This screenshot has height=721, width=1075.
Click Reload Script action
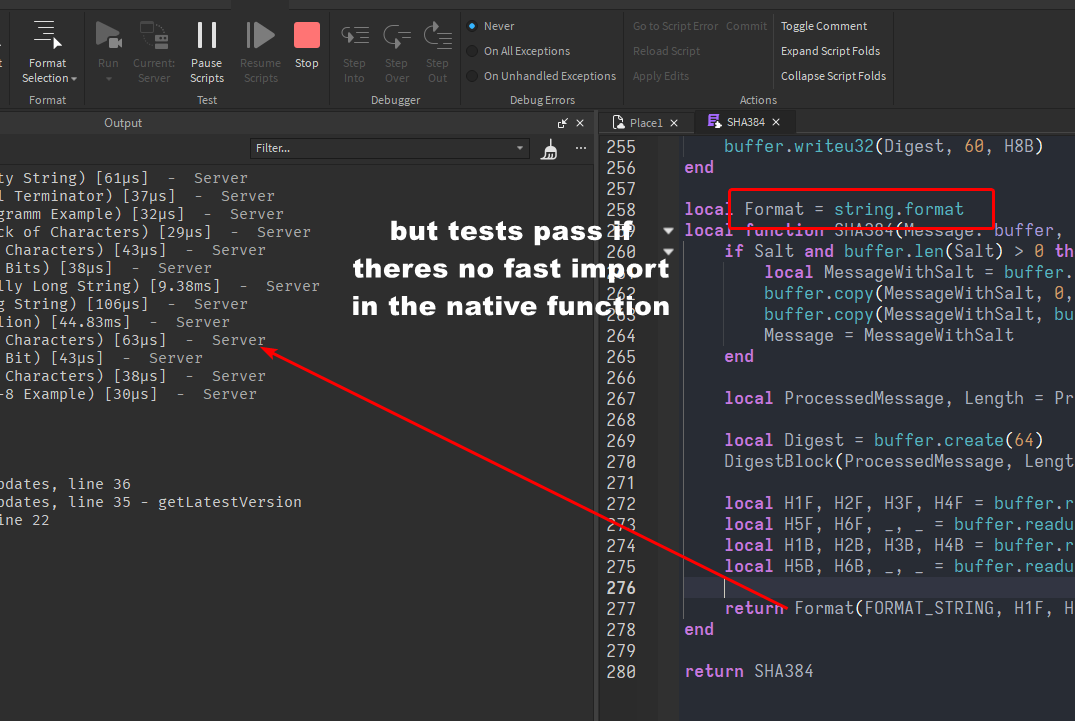coord(666,51)
